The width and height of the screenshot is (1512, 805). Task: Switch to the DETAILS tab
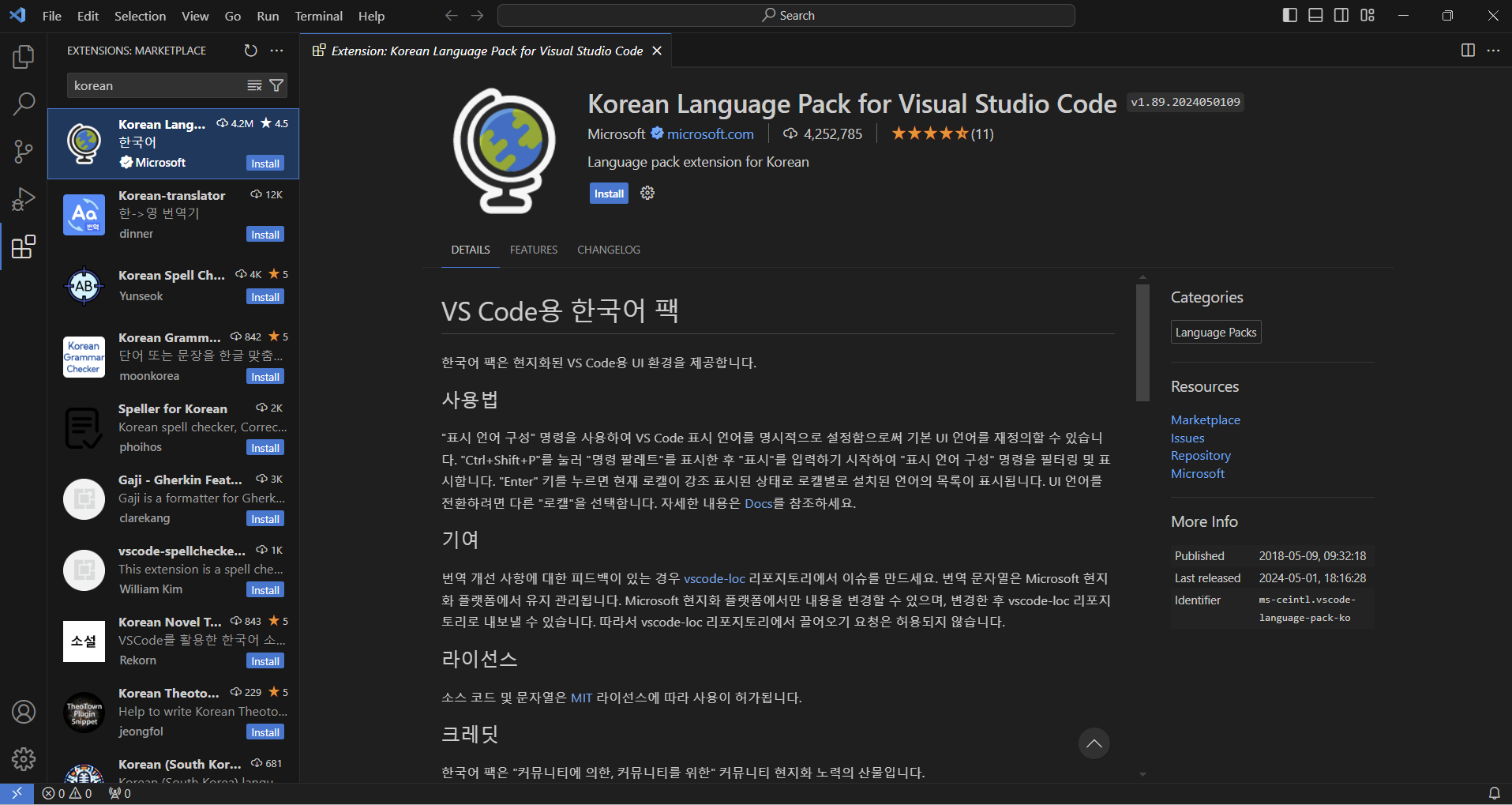(x=471, y=250)
